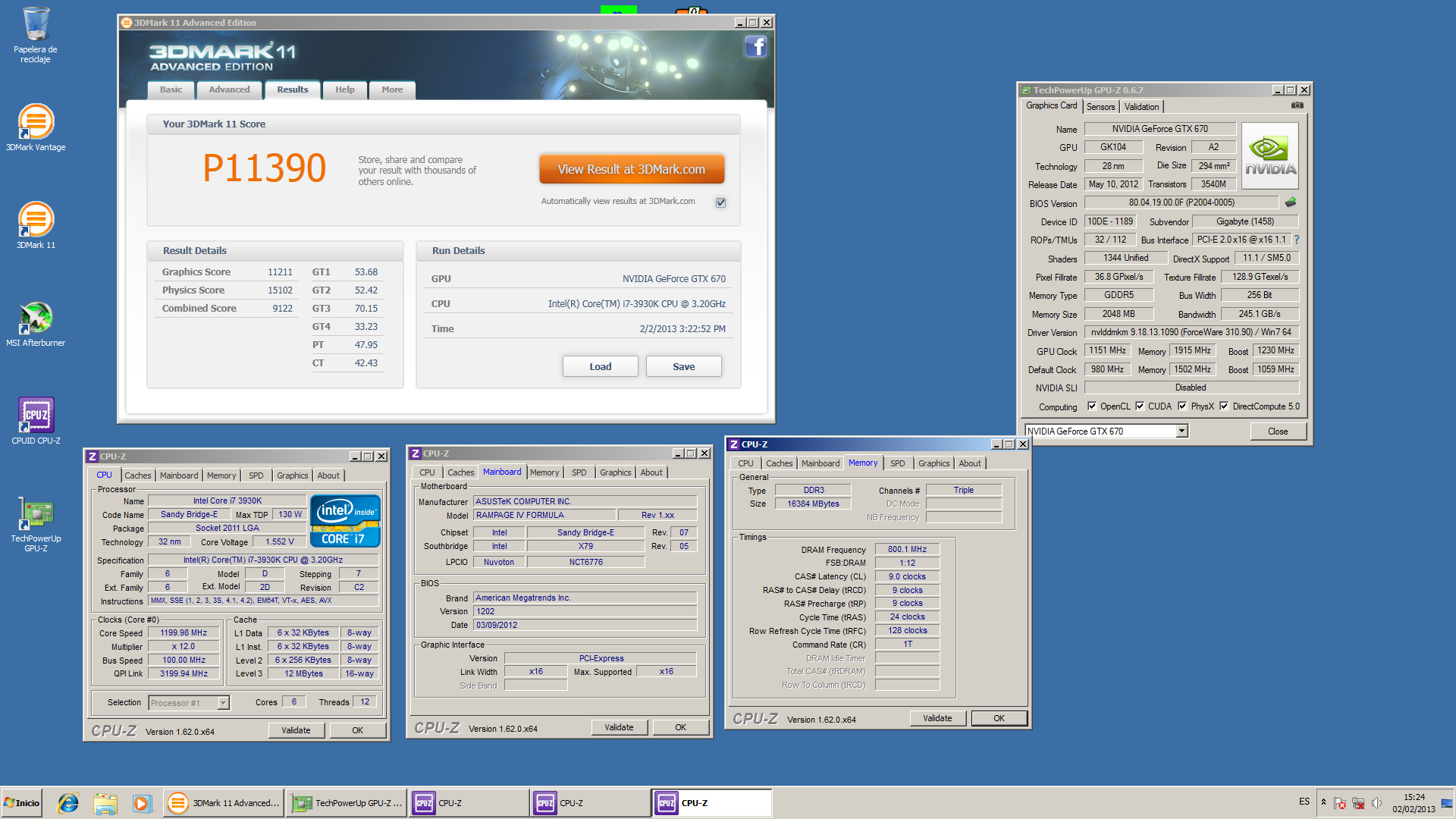The height and width of the screenshot is (819, 1456).
Task: Click the BIOS save chip icon in GPU-Z
Action: click(x=1291, y=202)
